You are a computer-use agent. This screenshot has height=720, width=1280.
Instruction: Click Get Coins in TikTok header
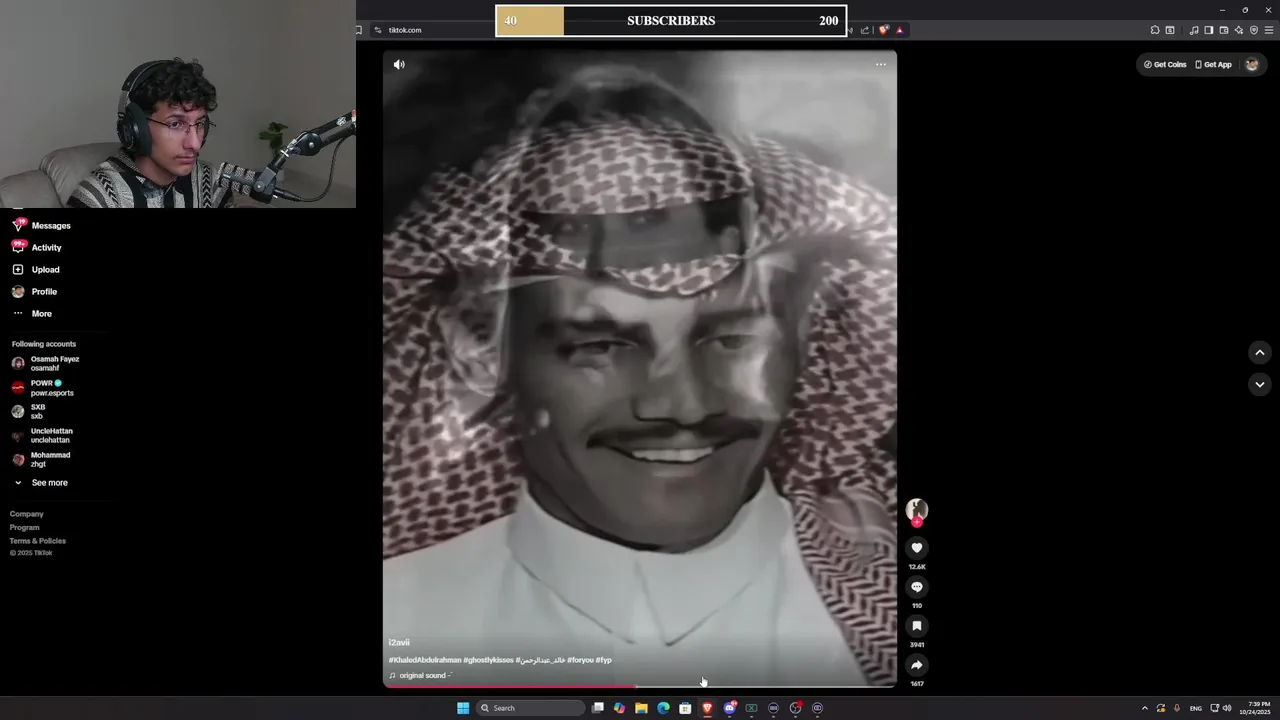(x=1165, y=64)
